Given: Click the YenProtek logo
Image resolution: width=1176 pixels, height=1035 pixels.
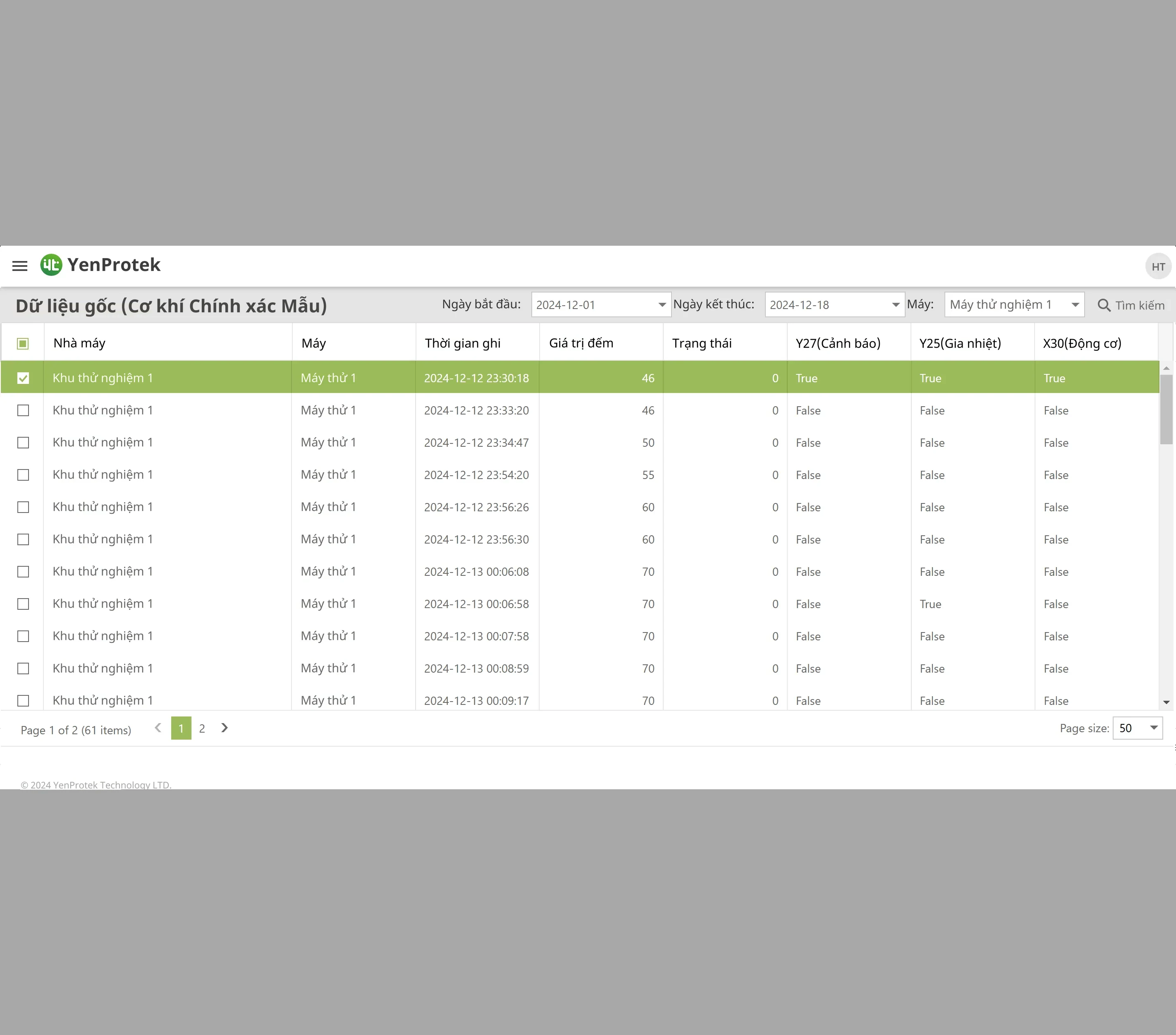Looking at the screenshot, I should point(100,265).
